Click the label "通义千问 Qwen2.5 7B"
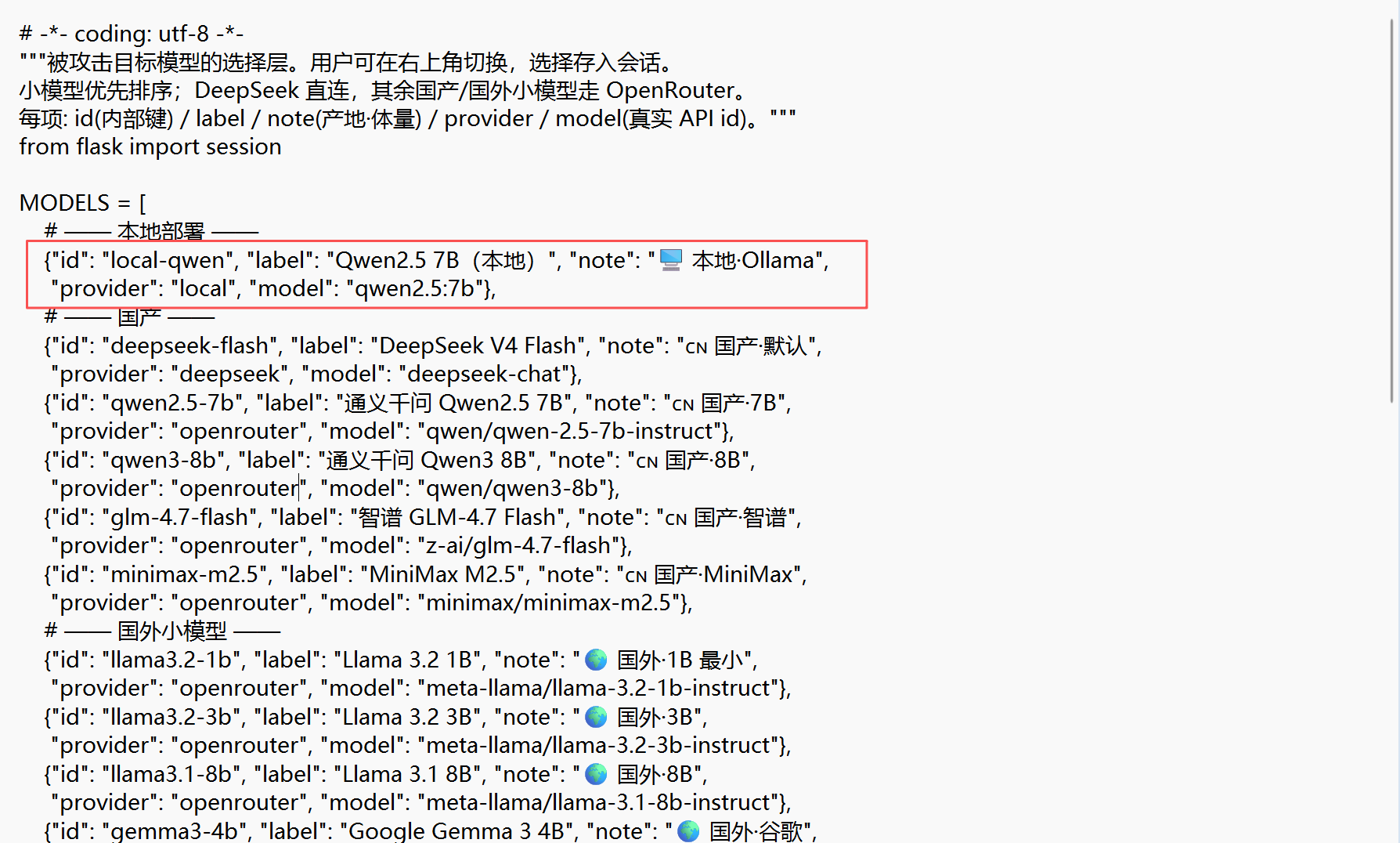The image size is (1400, 843). pyautogui.click(x=453, y=403)
